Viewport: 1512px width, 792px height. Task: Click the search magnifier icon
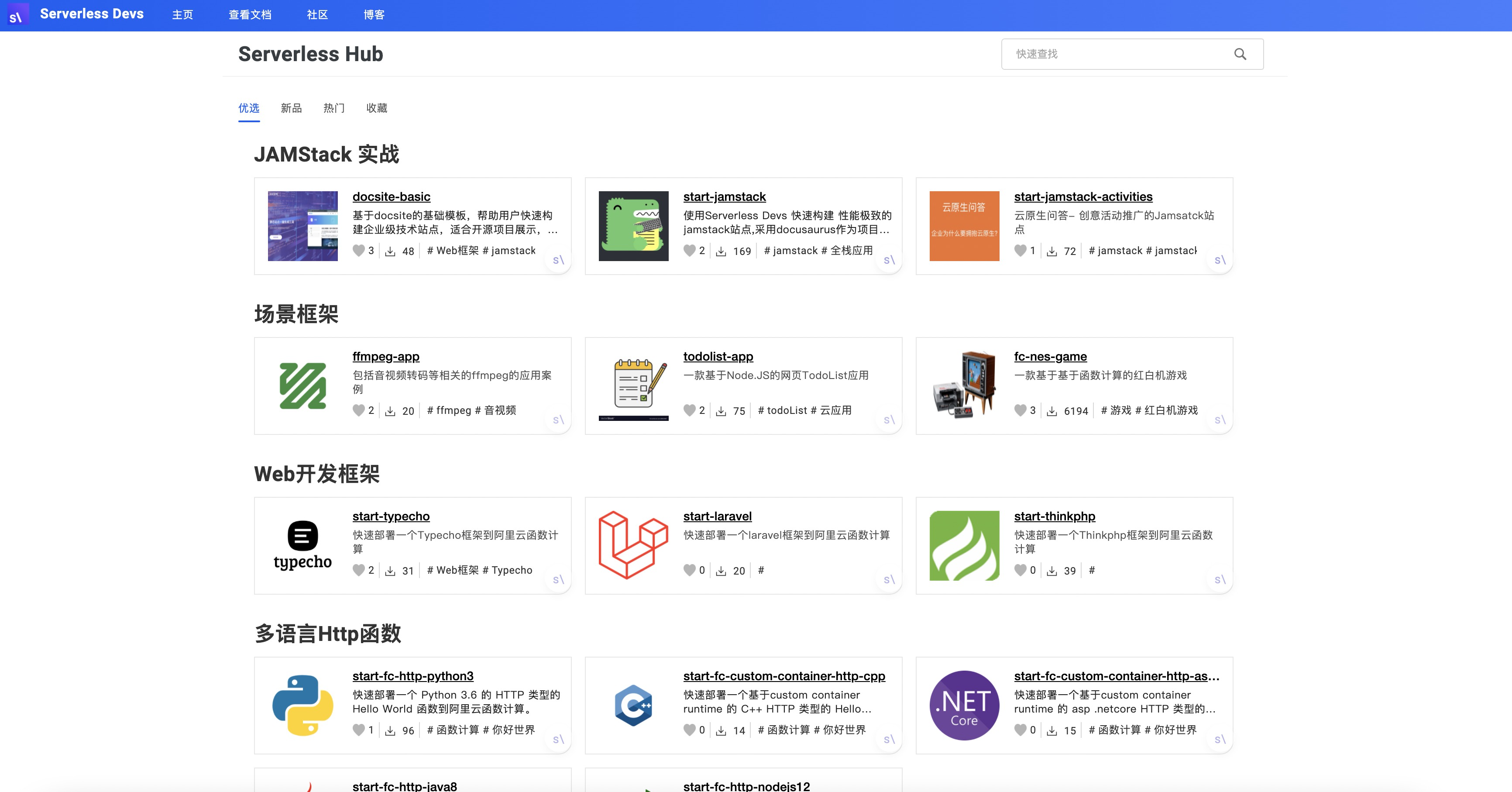pos(1240,53)
